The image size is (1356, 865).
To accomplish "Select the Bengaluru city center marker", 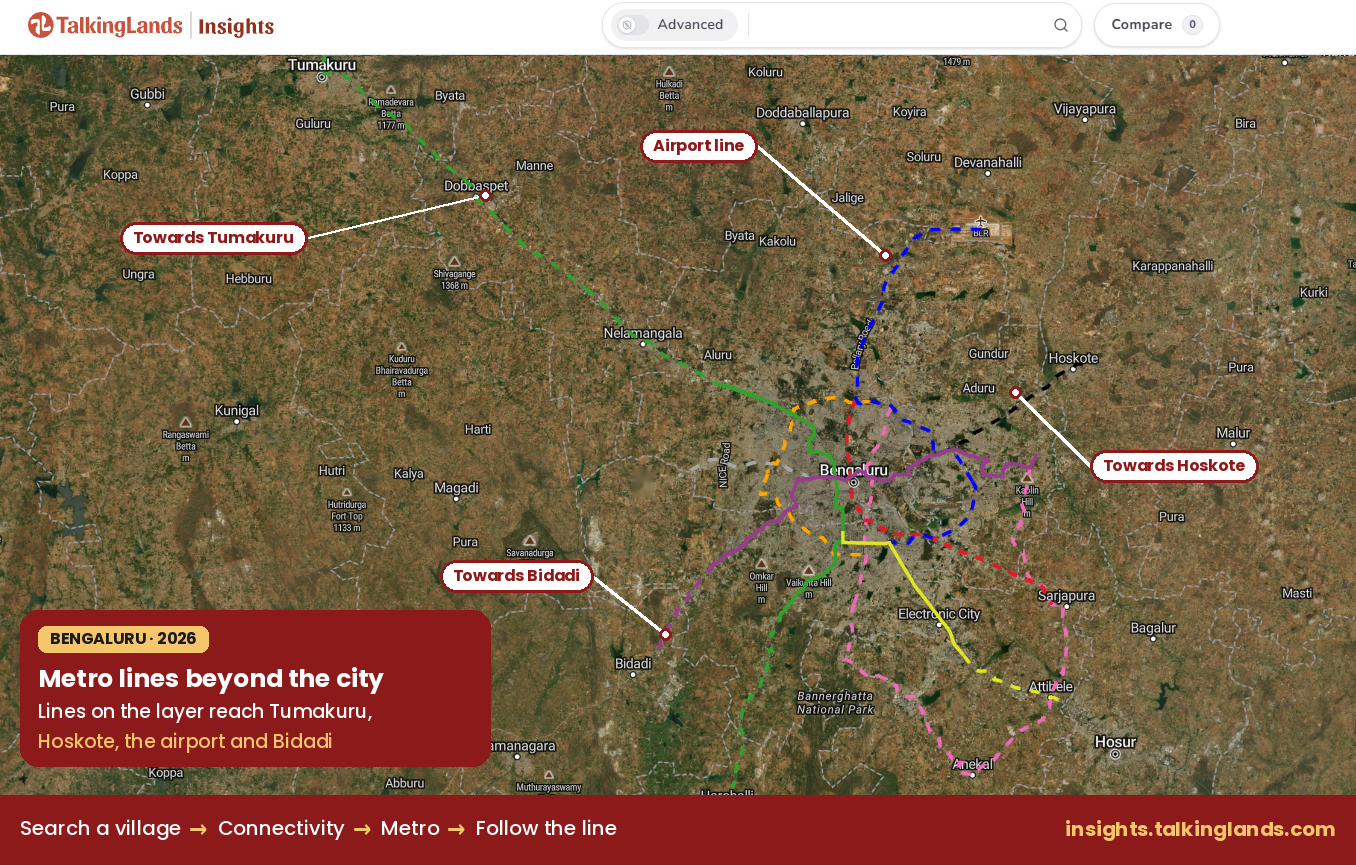I will pos(853,482).
